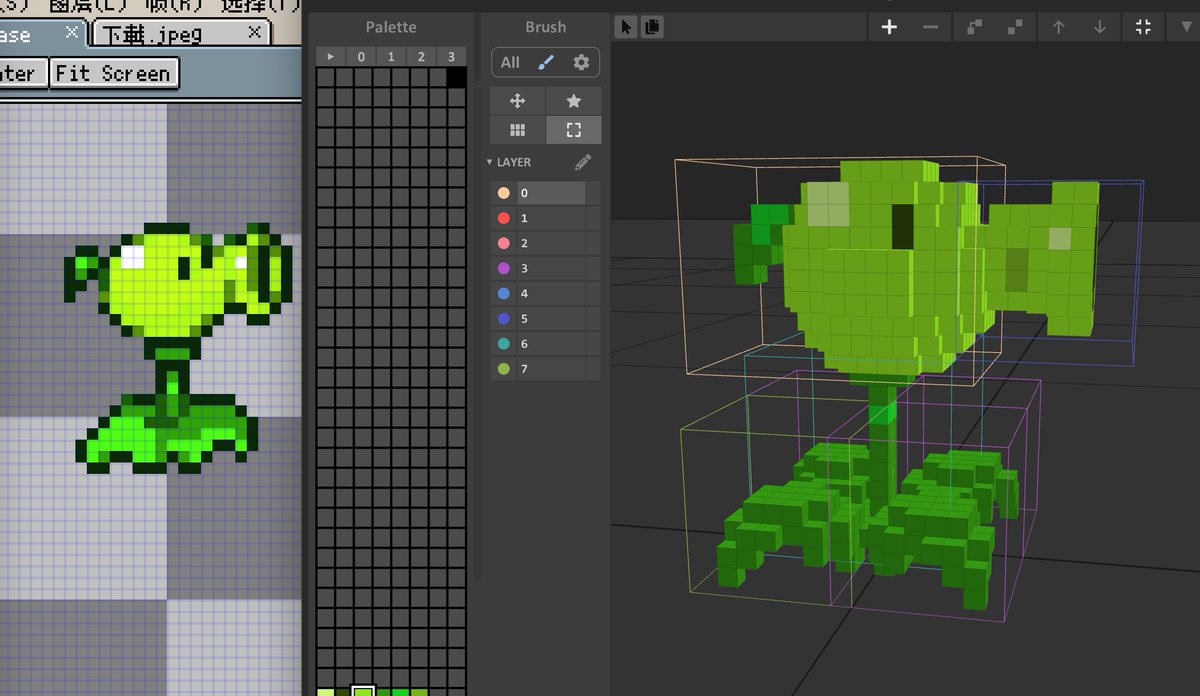Toggle visibility box of layer 5

[594, 319]
